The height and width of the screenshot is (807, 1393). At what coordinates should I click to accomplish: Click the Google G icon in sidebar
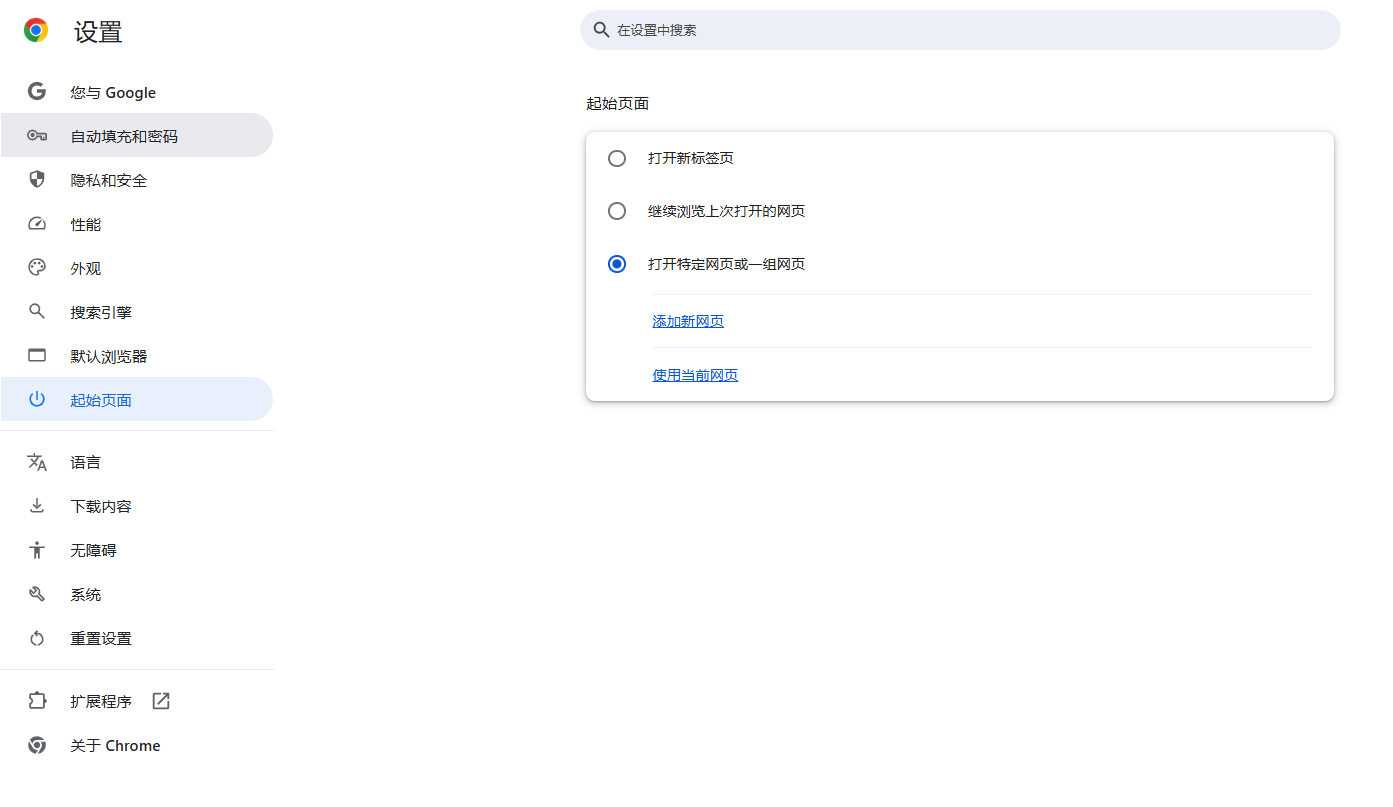coord(37,92)
